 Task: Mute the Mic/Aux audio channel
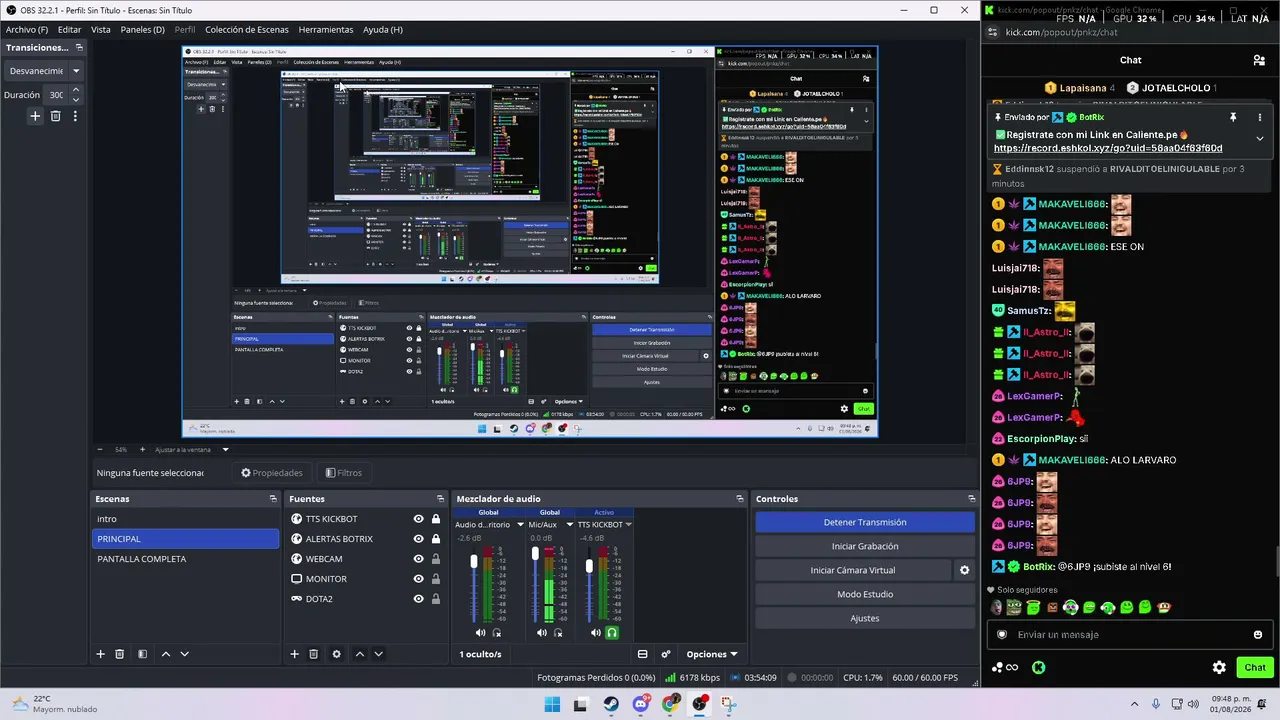point(542,632)
